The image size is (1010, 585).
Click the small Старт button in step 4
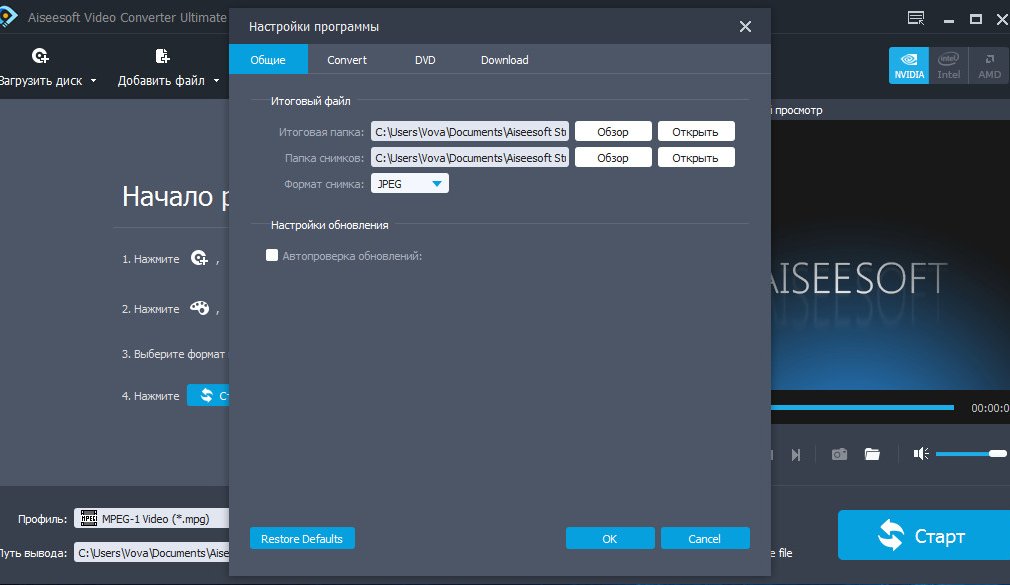[208, 395]
